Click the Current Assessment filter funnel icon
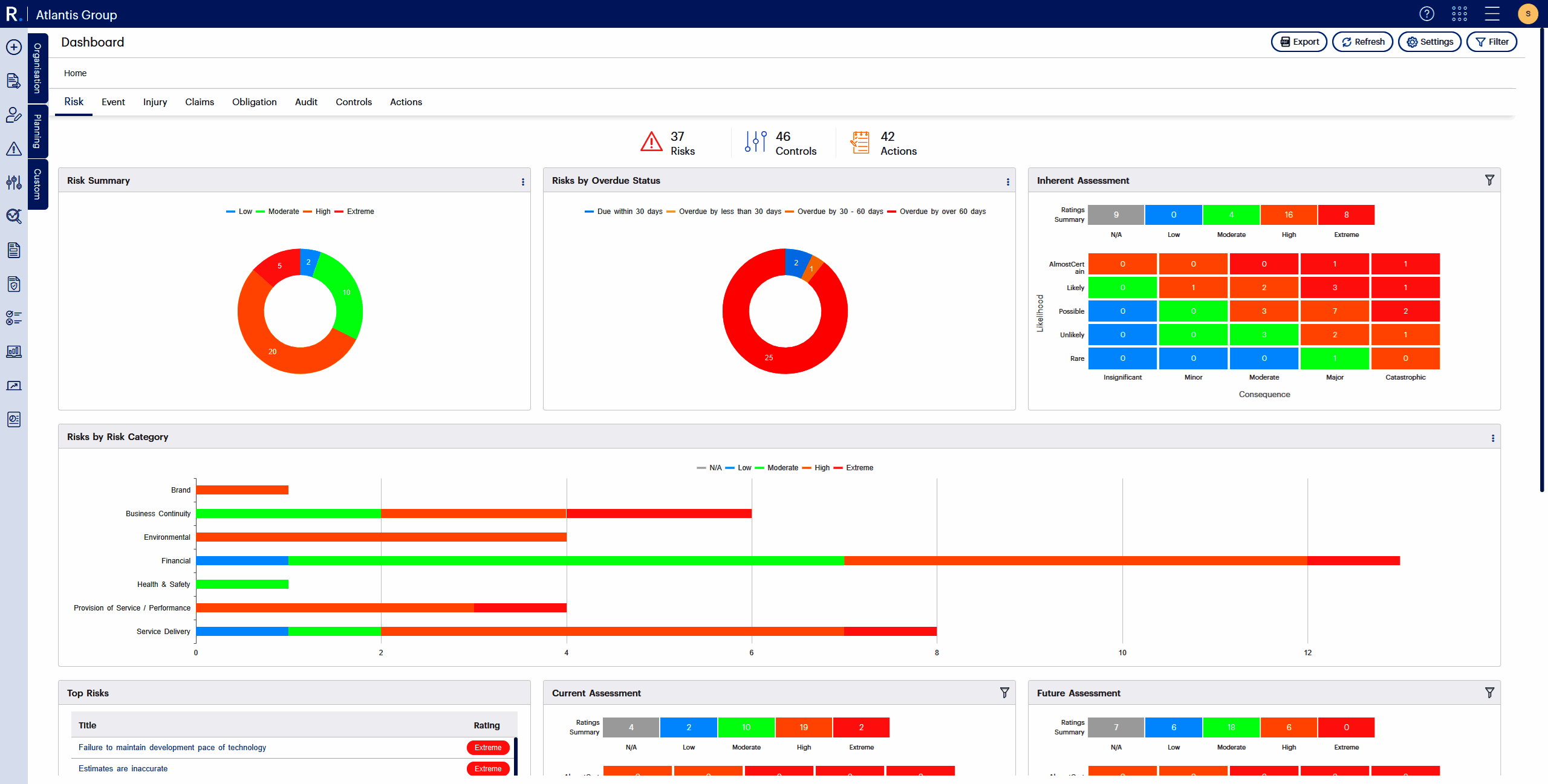 1004,693
